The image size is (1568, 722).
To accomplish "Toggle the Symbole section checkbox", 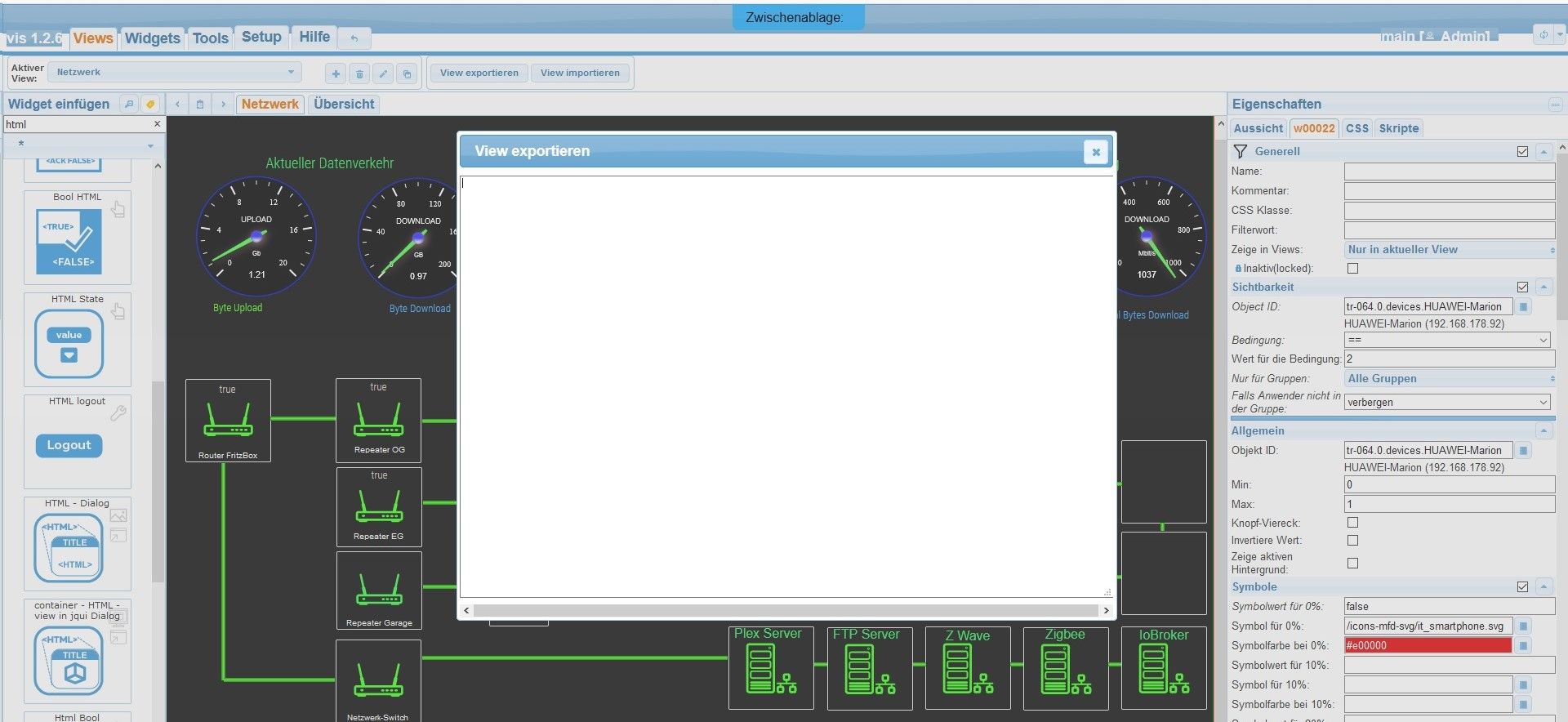I will [x=1522, y=587].
